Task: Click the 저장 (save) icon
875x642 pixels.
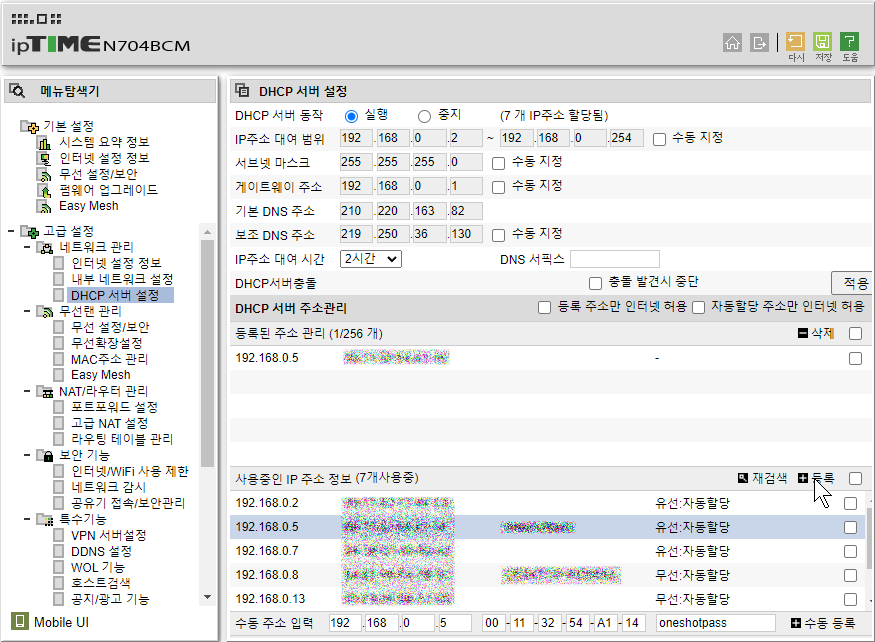Action: (823, 42)
